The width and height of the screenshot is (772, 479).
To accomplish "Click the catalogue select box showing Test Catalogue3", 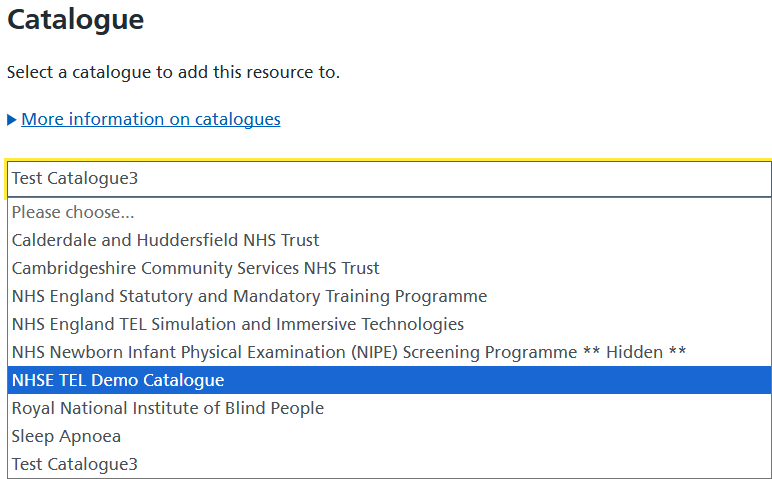I will [389, 178].
